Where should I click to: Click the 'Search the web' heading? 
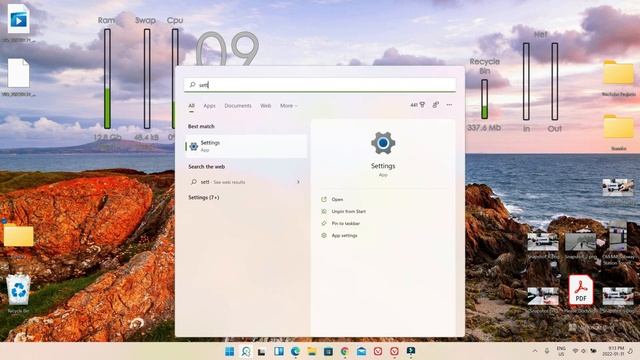(207, 167)
